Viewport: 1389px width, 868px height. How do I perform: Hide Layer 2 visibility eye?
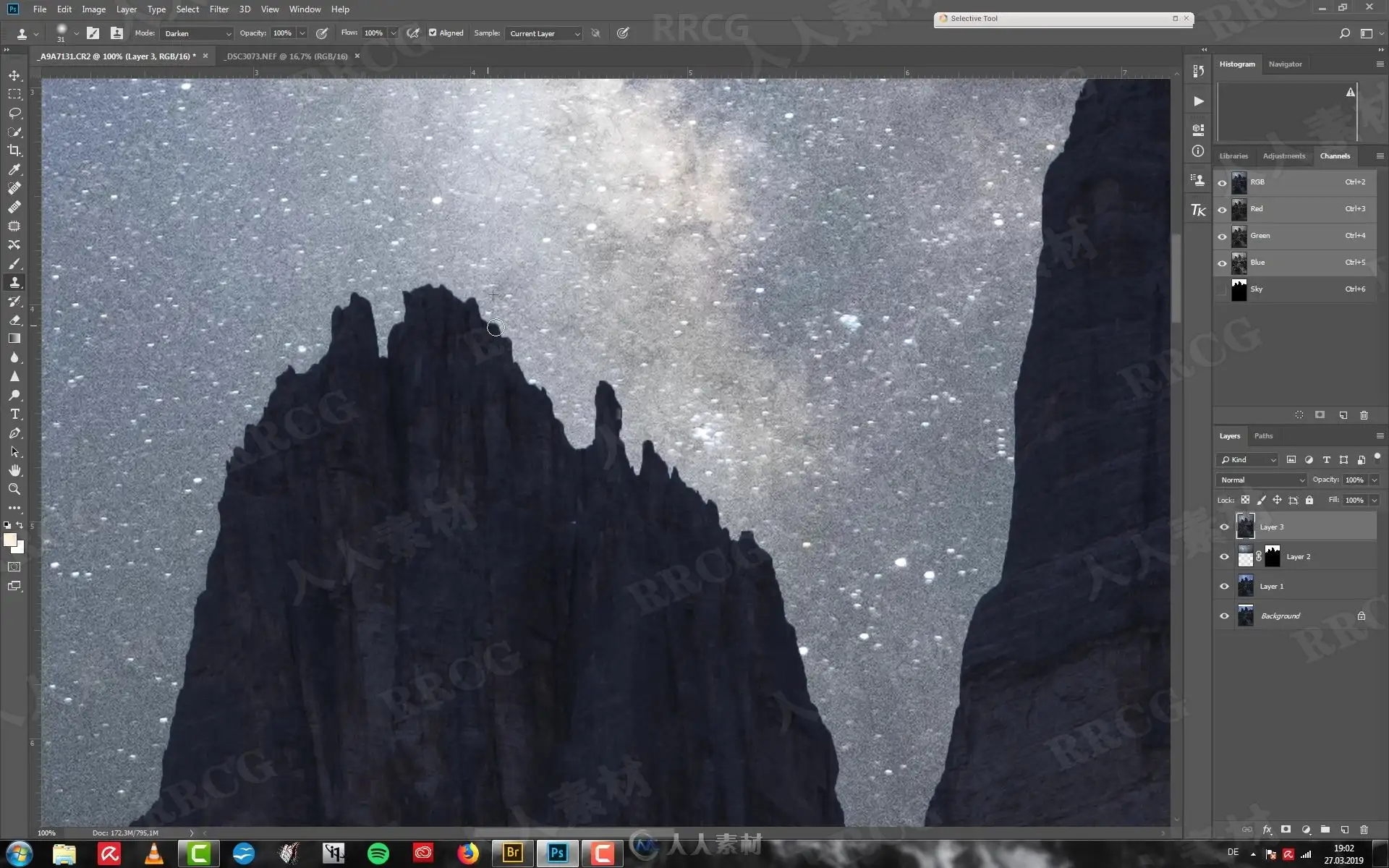1224,556
